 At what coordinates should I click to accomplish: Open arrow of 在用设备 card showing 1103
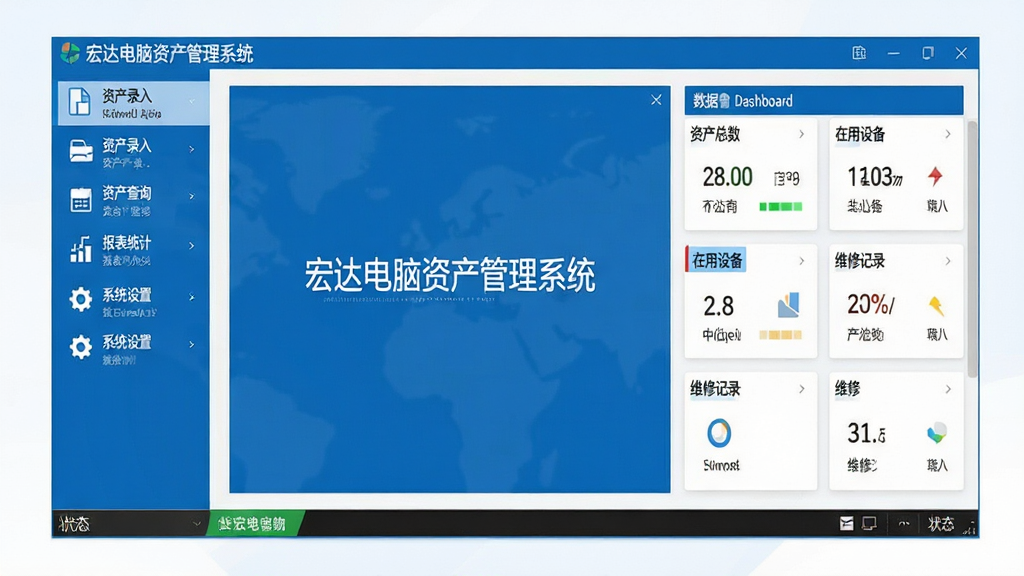pyautogui.click(x=948, y=134)
